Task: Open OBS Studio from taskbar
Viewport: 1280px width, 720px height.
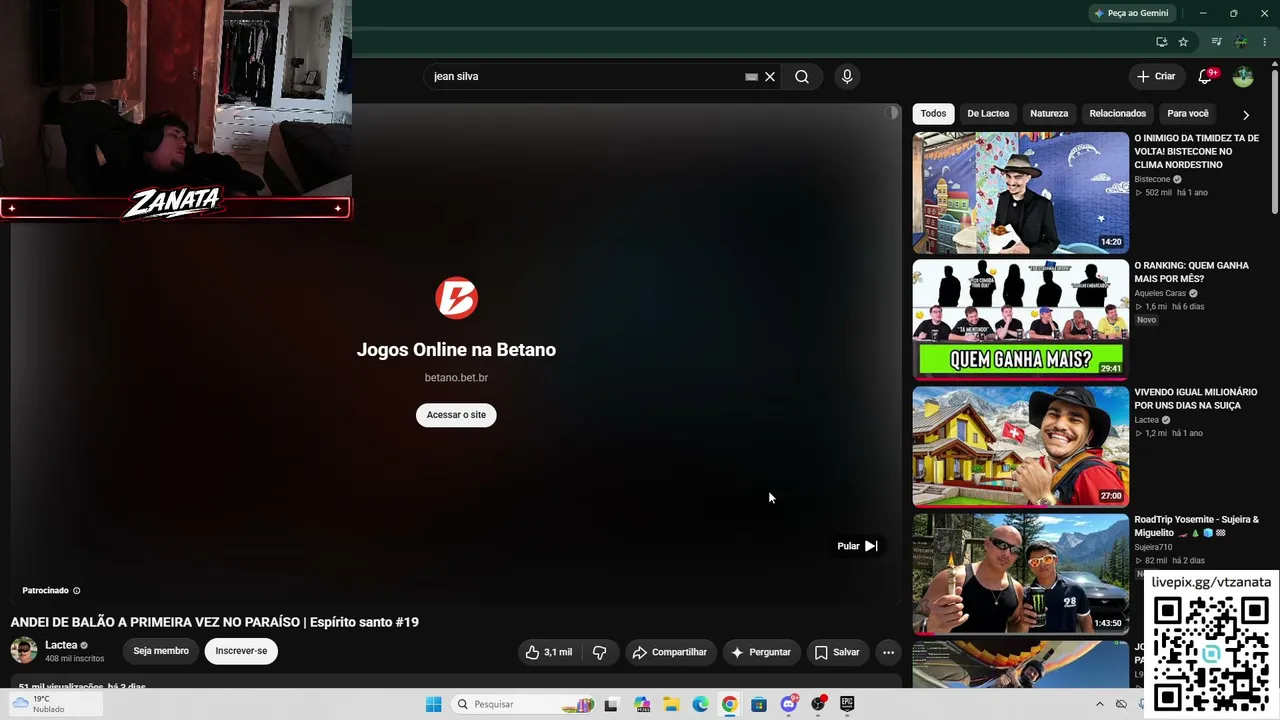Action: (818, 704)
